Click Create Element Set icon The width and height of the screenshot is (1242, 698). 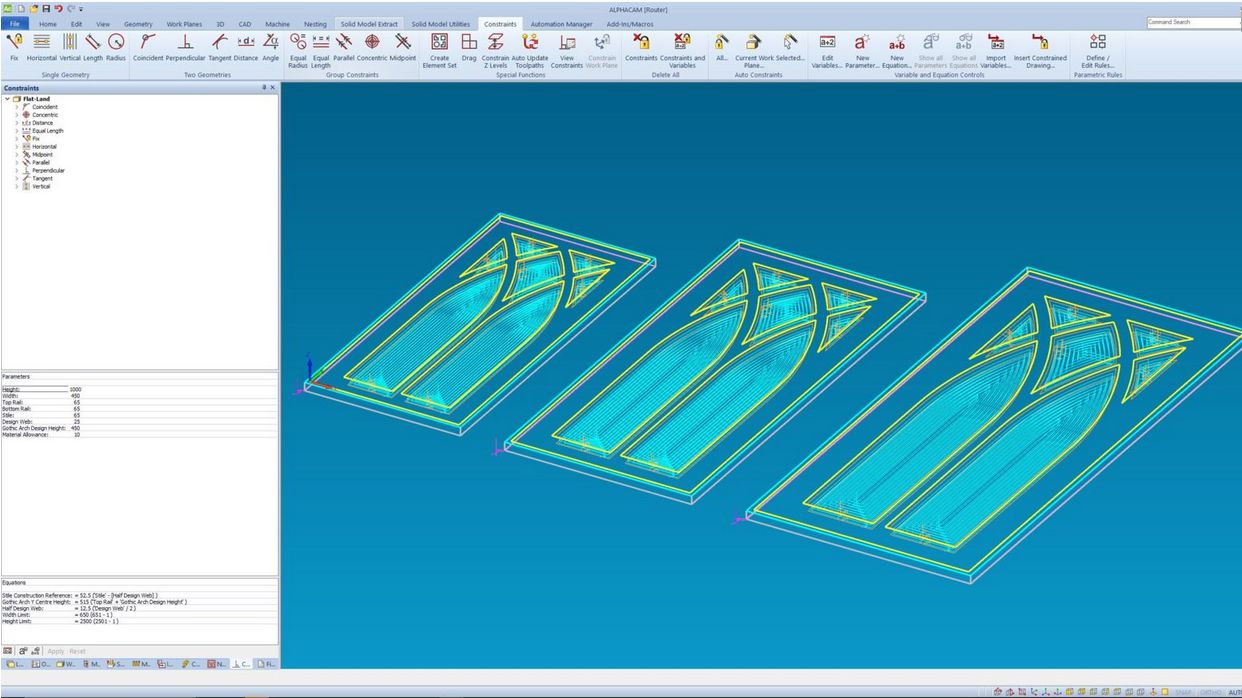tap(439, 45)
